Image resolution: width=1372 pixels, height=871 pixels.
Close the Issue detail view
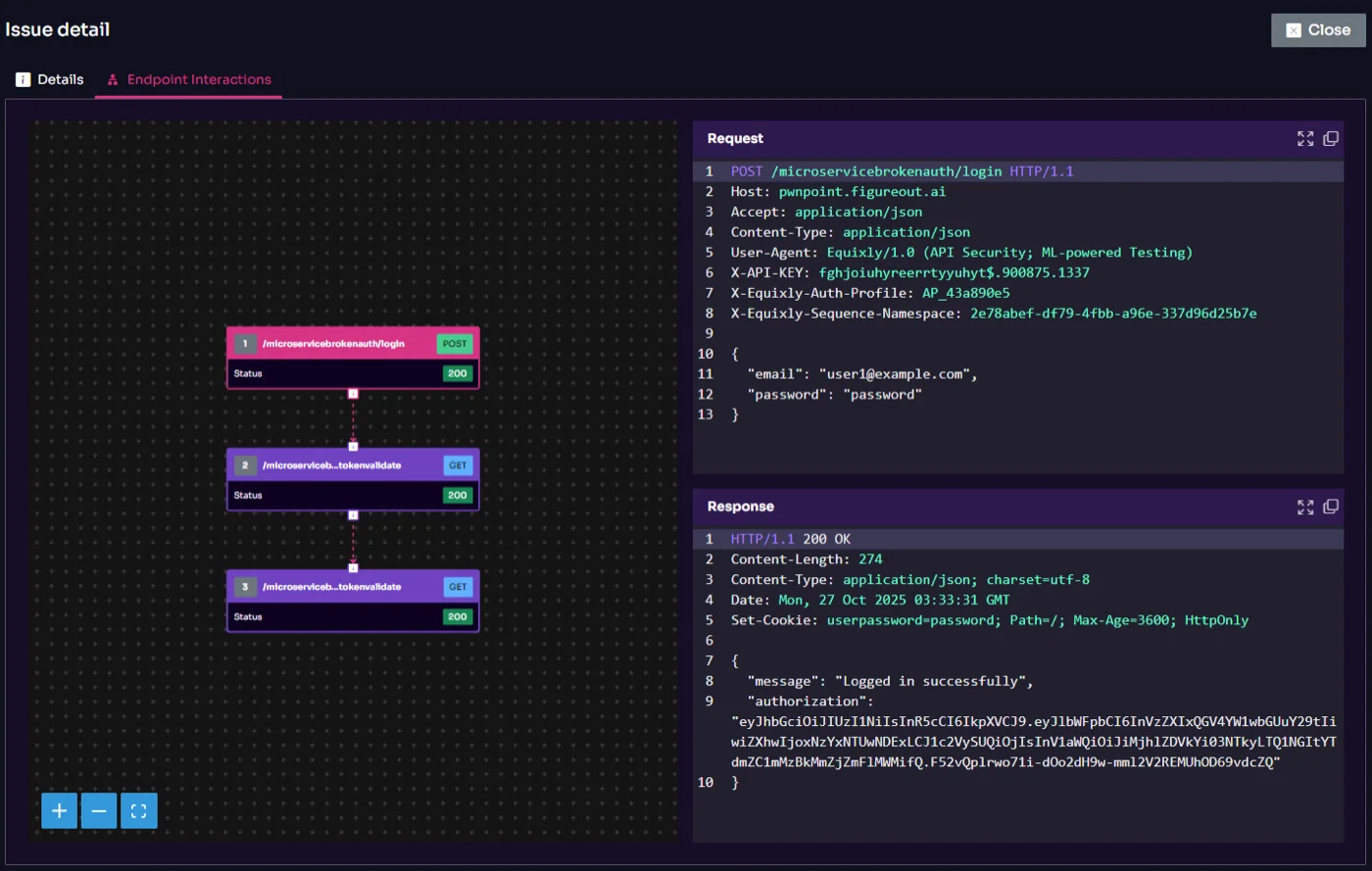pos(1317,29)
